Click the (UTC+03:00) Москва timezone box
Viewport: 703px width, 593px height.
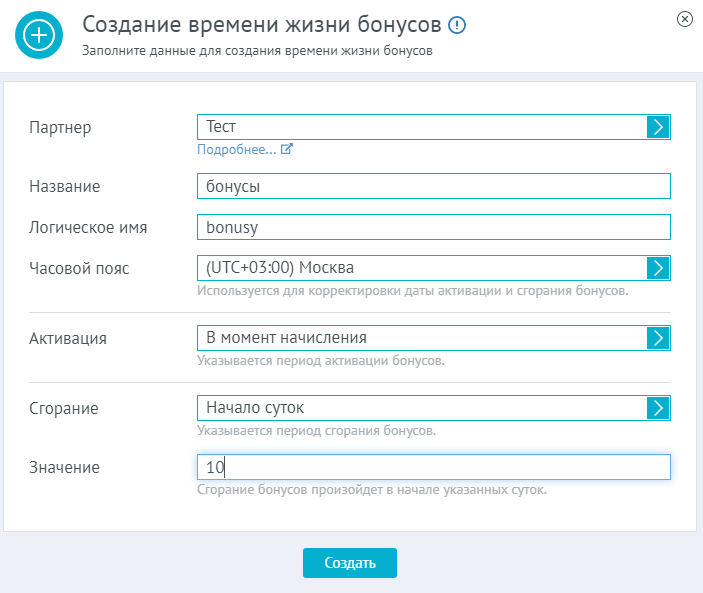tap(422, 268)
